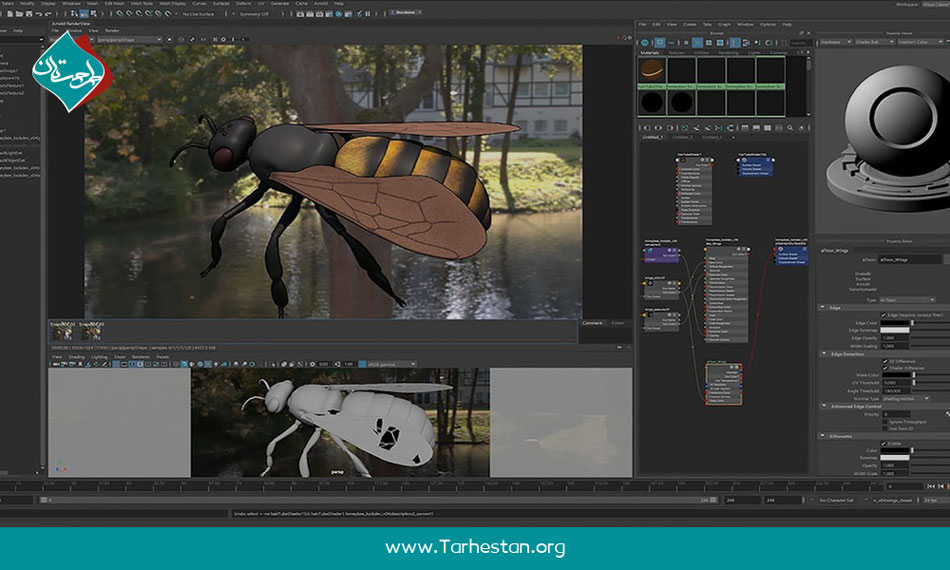Click the Save Scene disk icon
Viewport: 950px width, 570px height.
point(28,13)
